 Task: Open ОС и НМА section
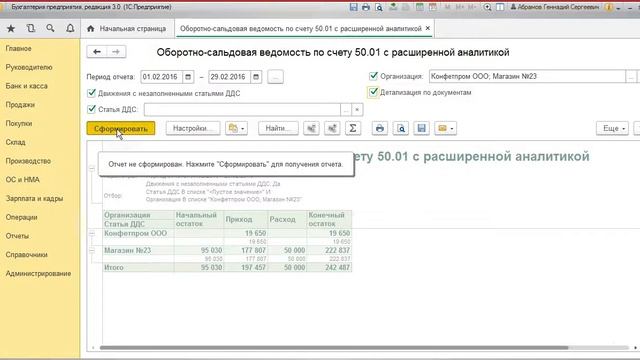22,180
